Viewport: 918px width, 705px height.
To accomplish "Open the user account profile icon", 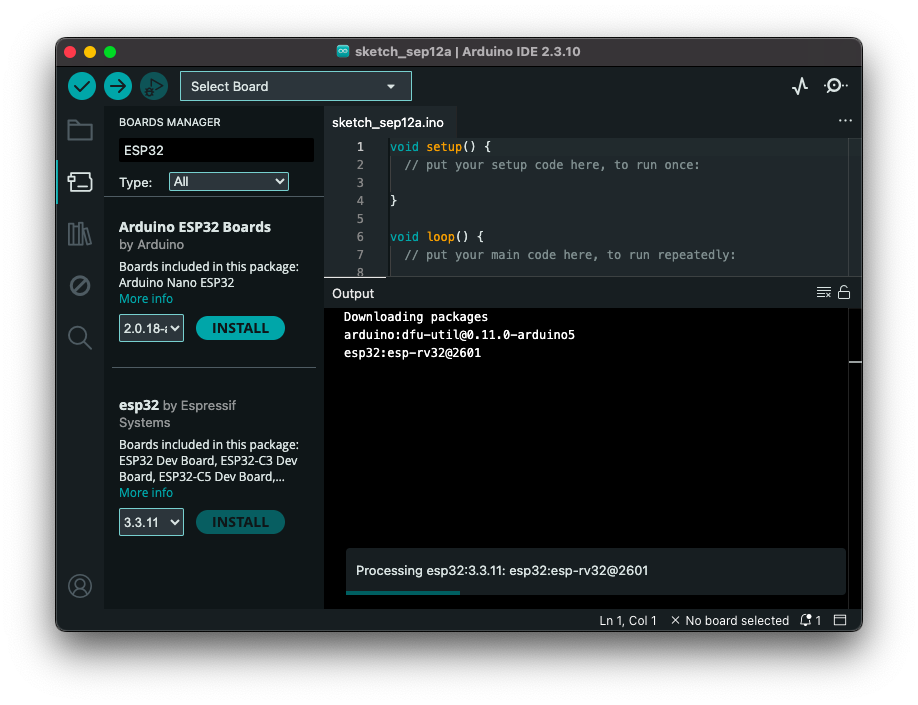I will point(80,586).
